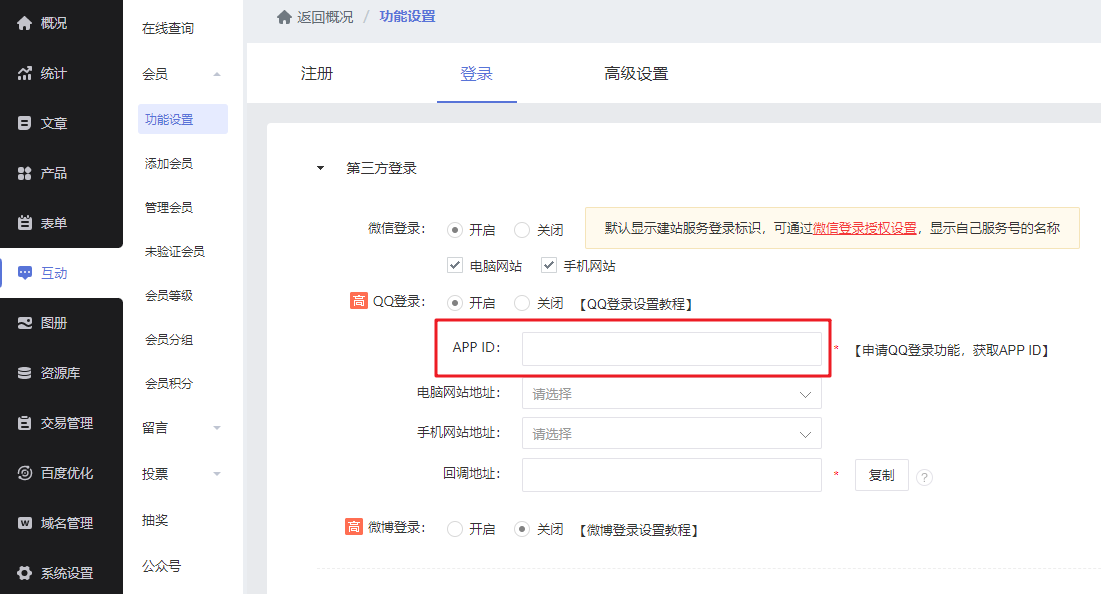The height and width of the screenshot is (594, 1101).
Task: Toggle the 手机网站 checkbox
Action: pyautogui.click(x=549, y=265)
